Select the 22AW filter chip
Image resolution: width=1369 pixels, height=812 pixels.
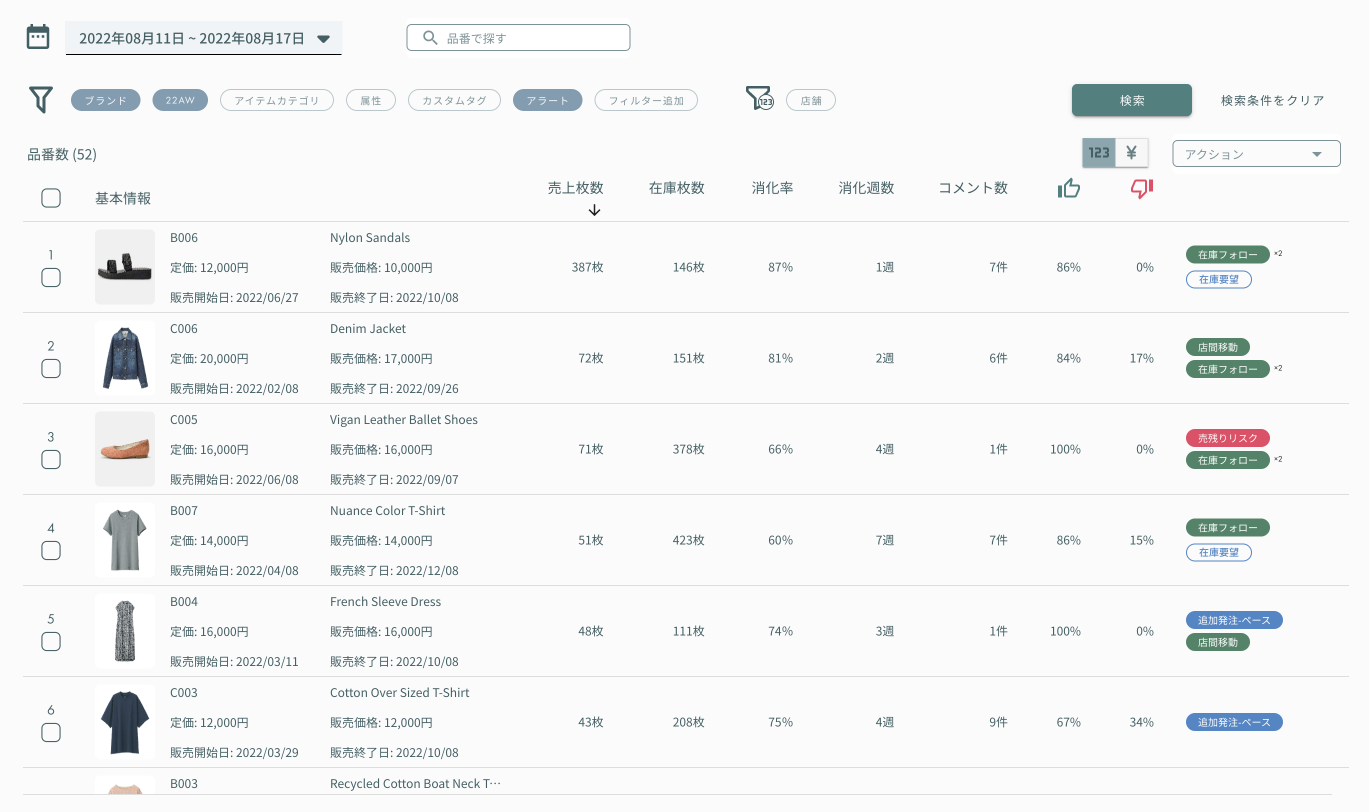[x=180, y=99]
